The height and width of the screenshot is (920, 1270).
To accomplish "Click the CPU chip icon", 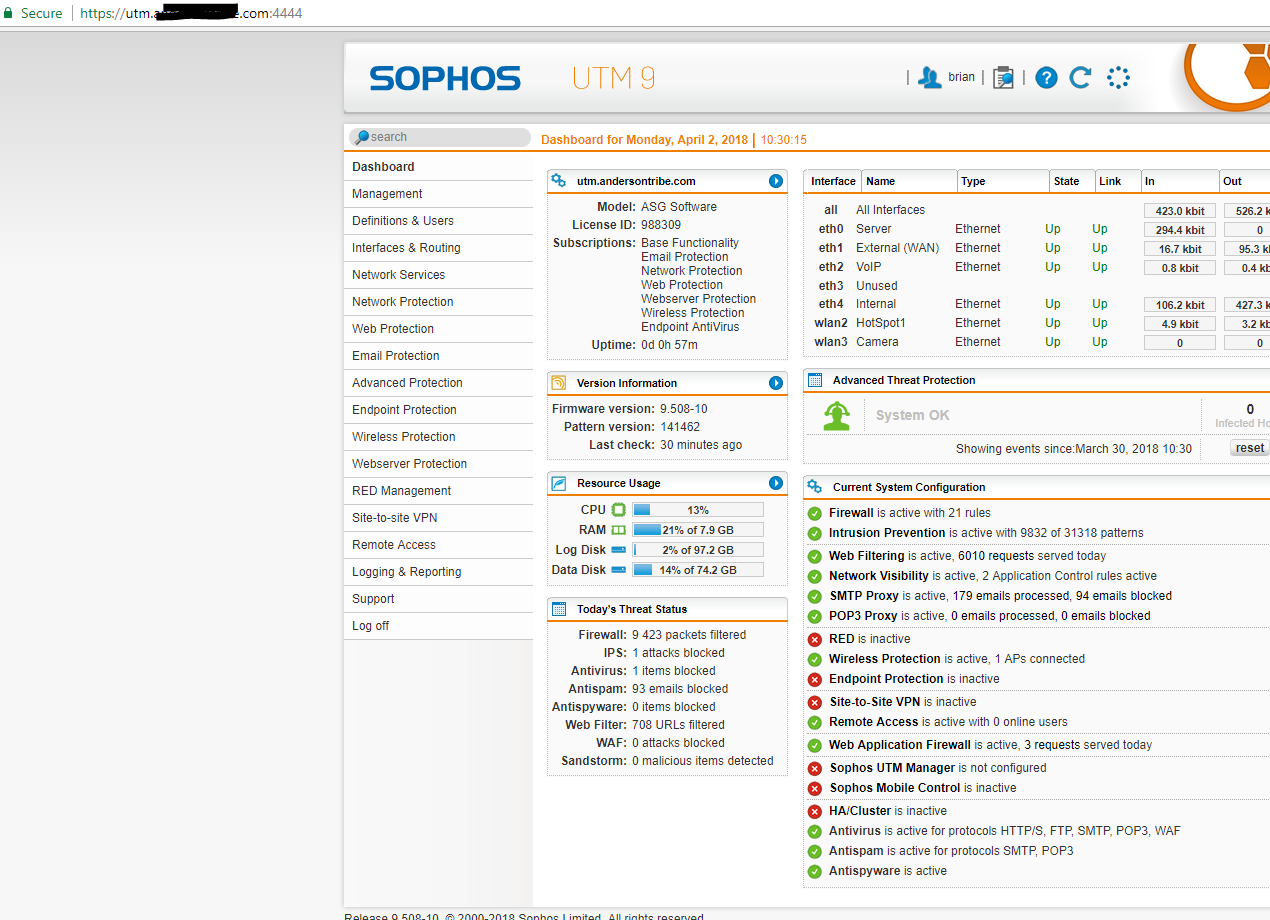I will tap(619, 510).
